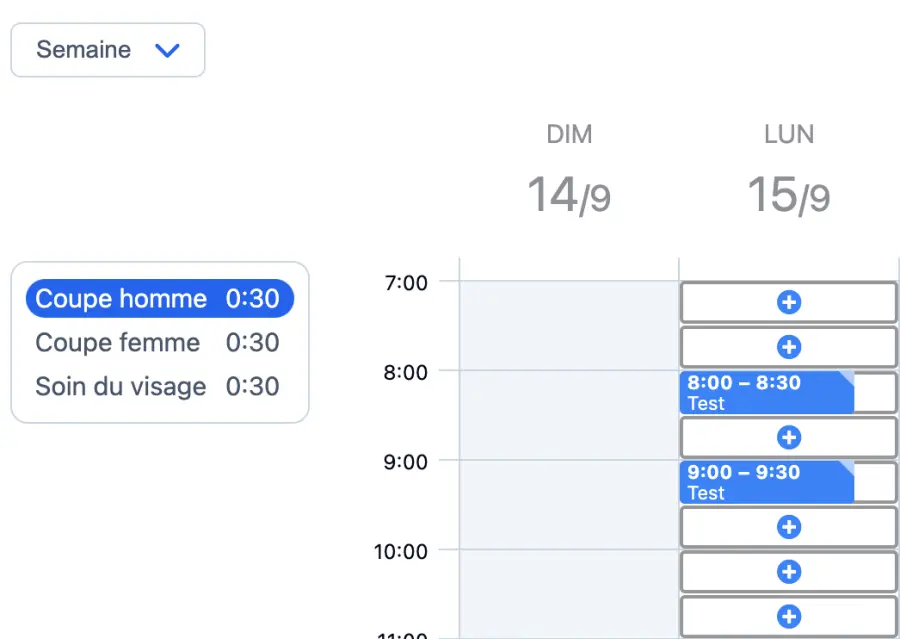Click the plus icon in the 10:30 slot
This screenshot has height=639, width=900.
point(789,616)
